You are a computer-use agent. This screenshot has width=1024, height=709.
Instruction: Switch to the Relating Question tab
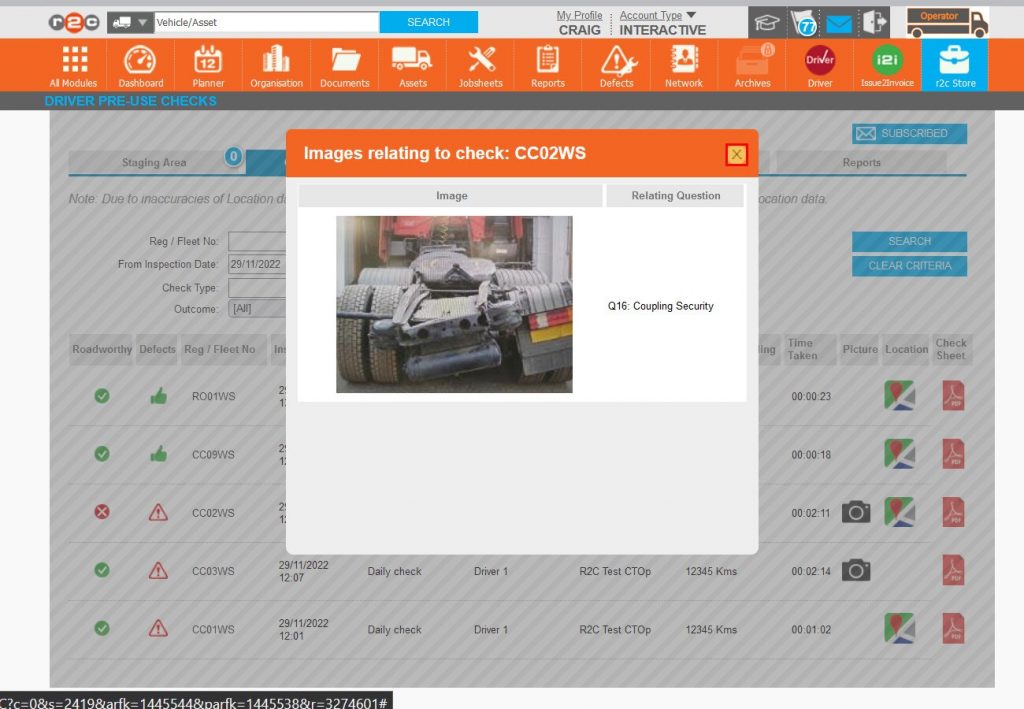coord(675,196)
